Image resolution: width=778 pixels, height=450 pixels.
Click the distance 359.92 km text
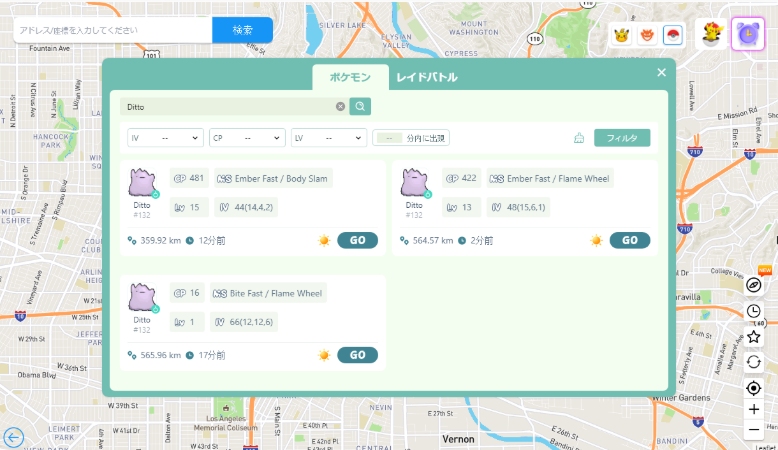coord(160,241)
